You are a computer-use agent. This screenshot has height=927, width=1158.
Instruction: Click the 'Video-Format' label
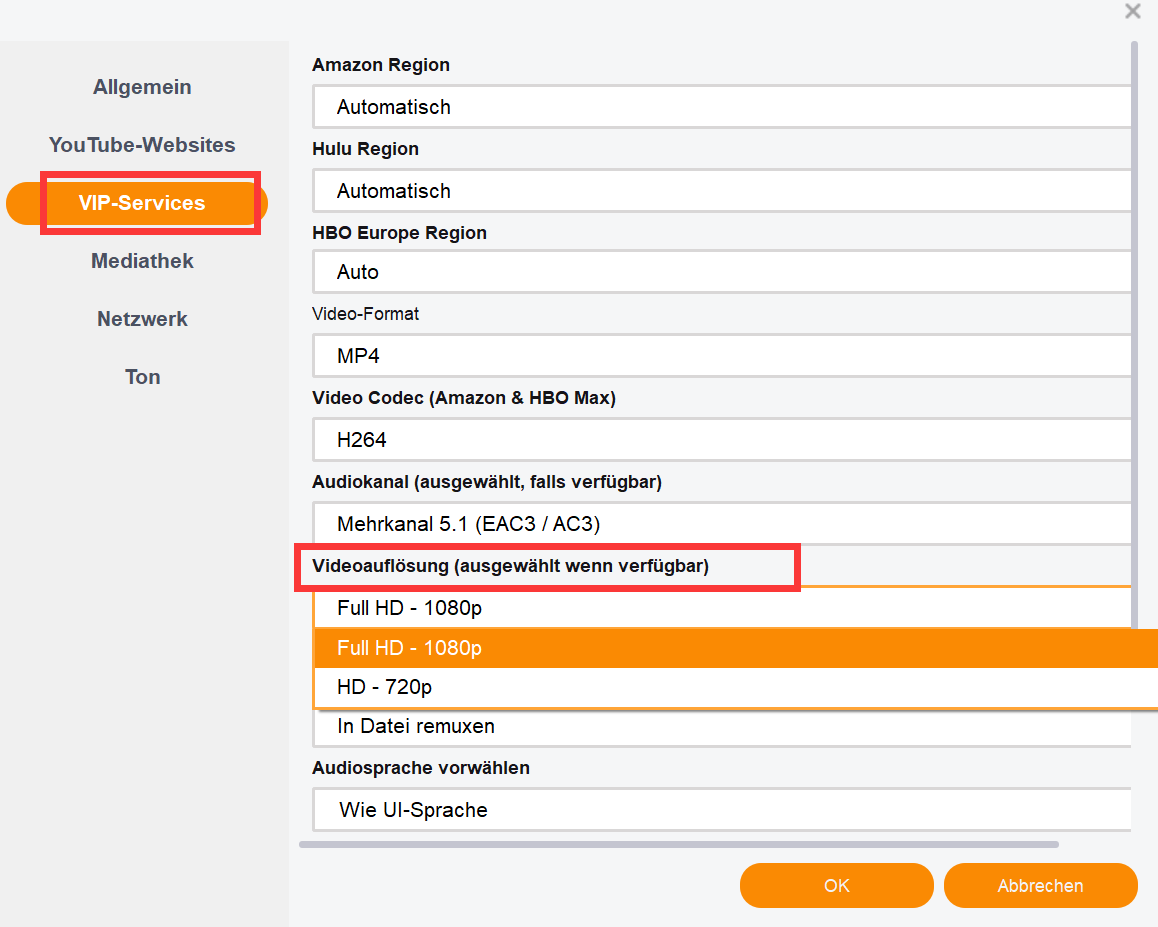point(366,314)
